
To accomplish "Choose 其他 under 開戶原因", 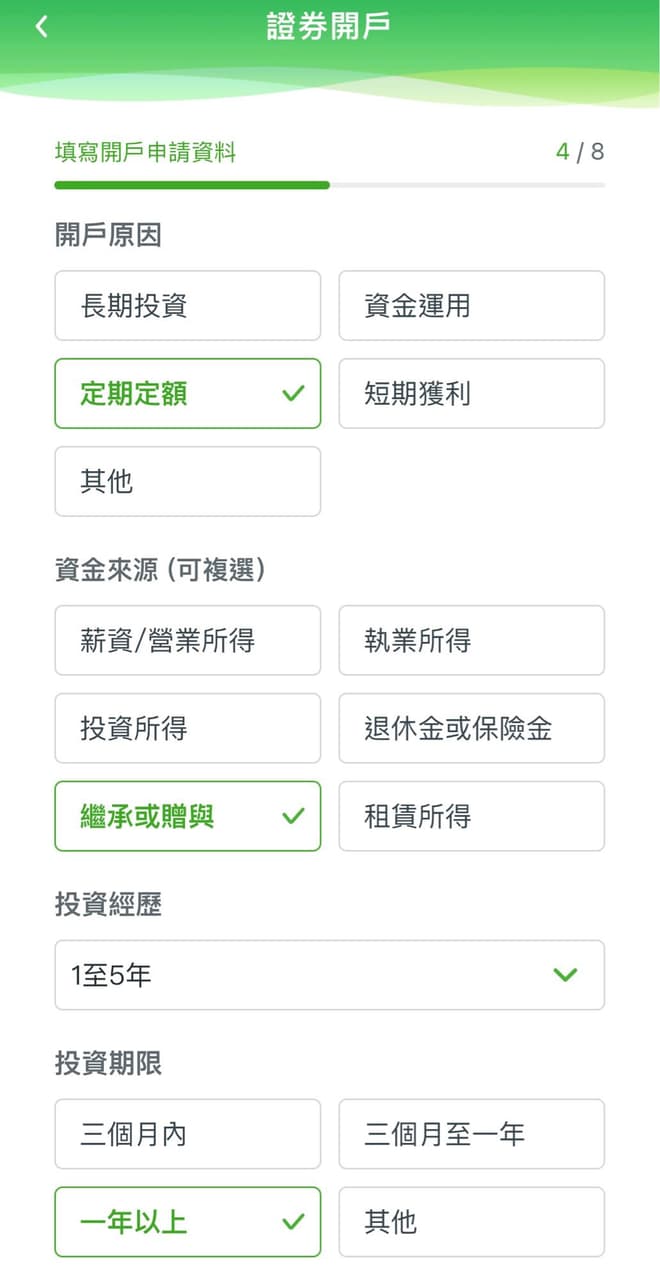I will 187,481.
